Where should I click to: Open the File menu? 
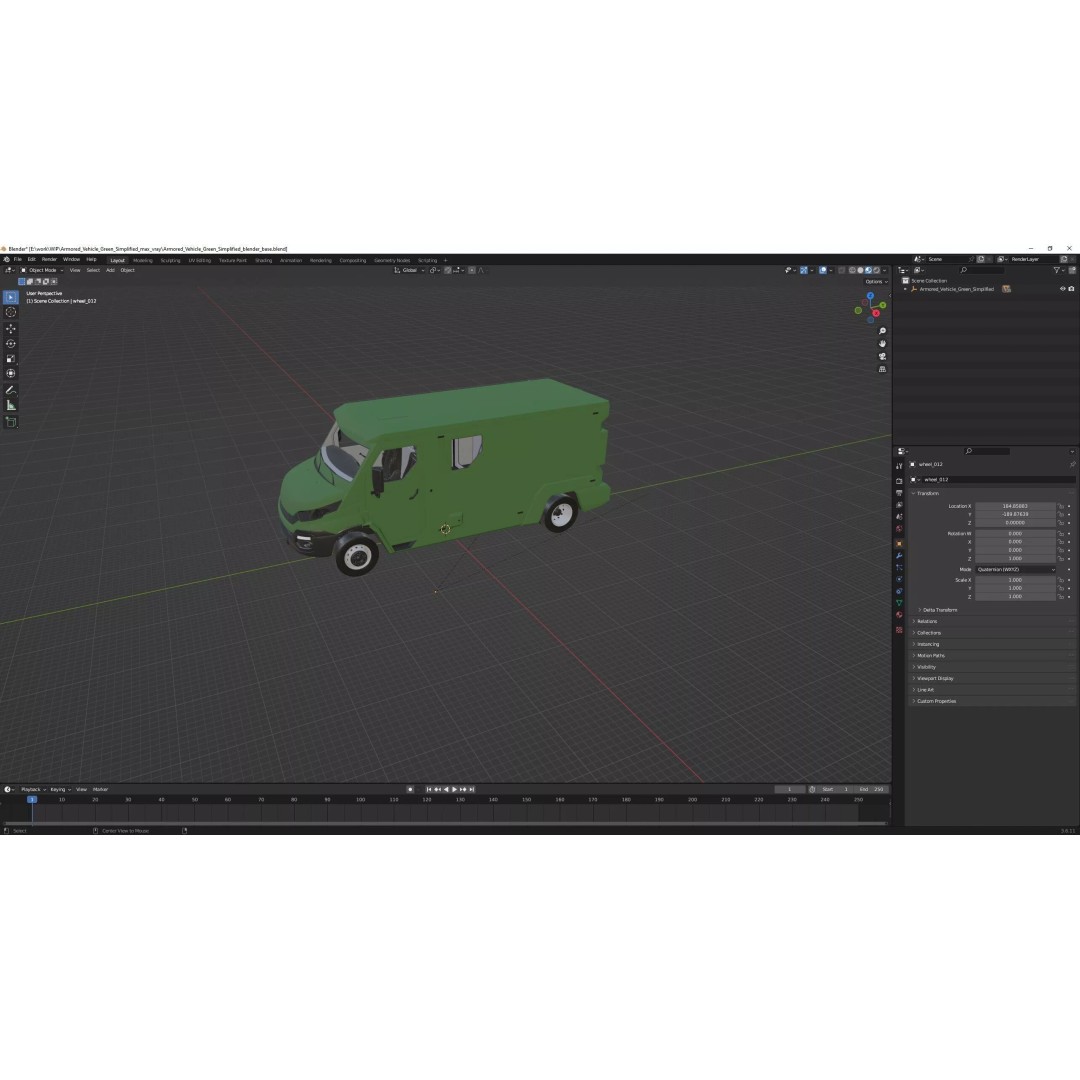click(18, 260)
